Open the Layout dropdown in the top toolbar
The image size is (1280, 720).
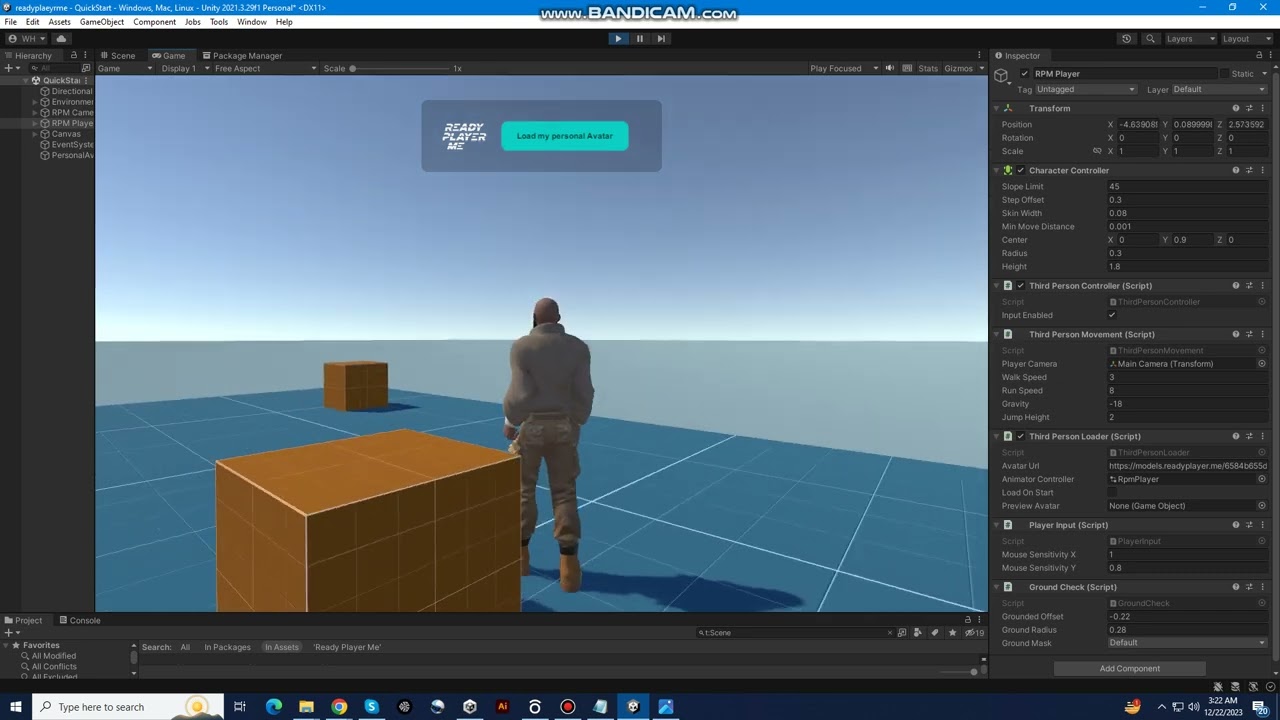tap(1246, 38)
